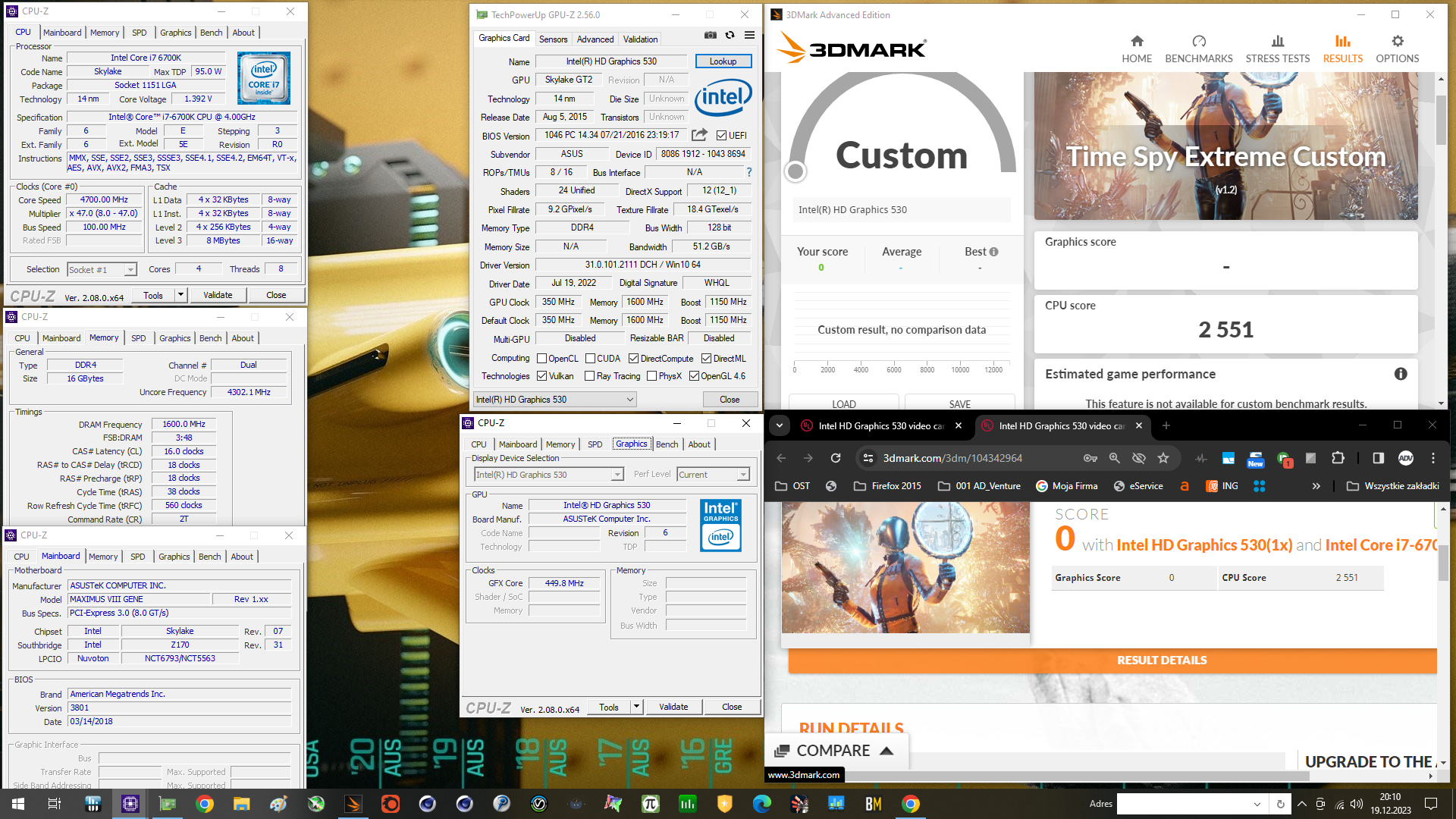Image resolution: width=1456 pixels, height=819 pixels.
Task: Open 3DMark OPTIONS gear icon
Action: [x=1398, y=41]
